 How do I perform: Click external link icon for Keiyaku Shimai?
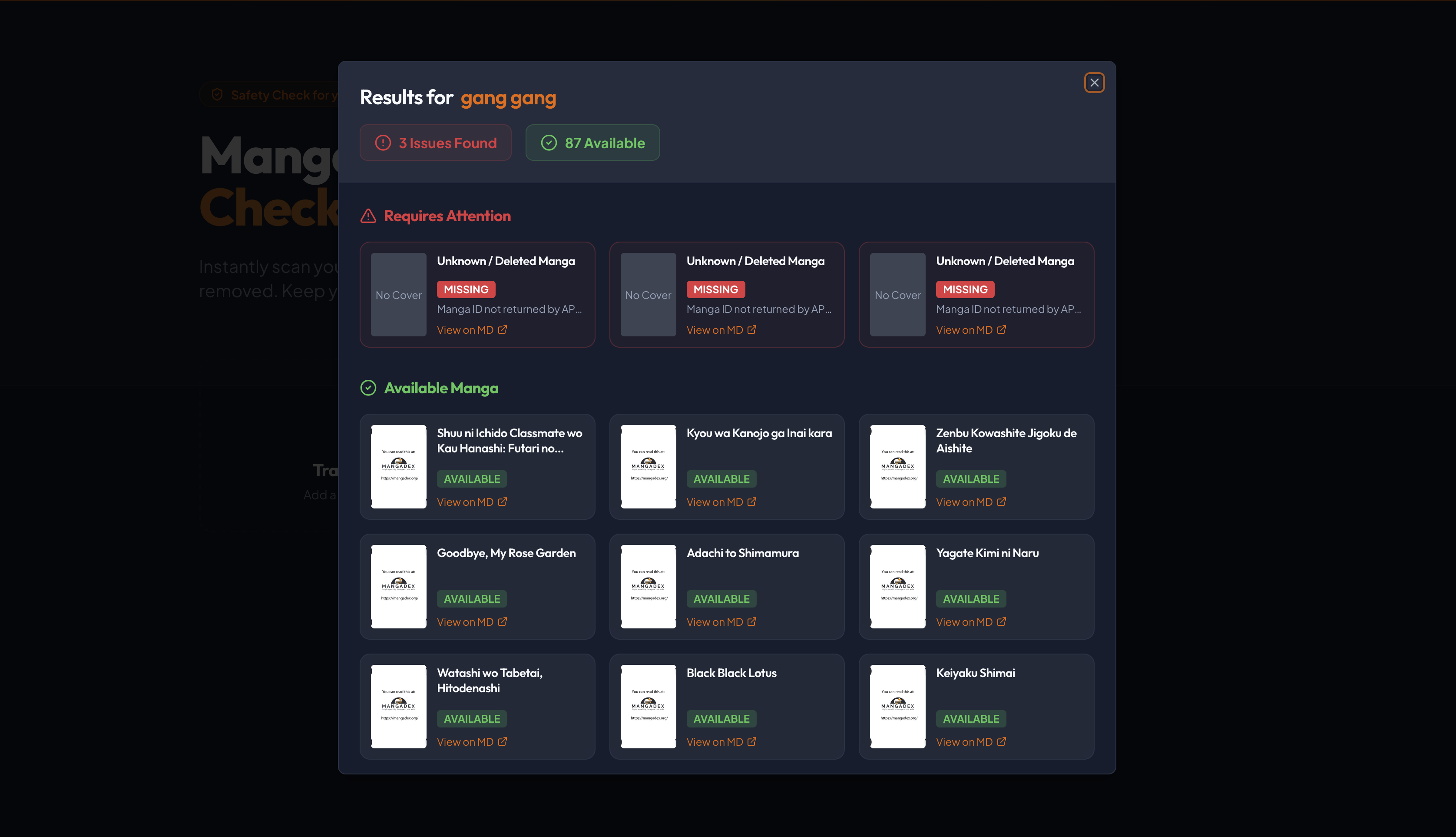pos(1002,741)
